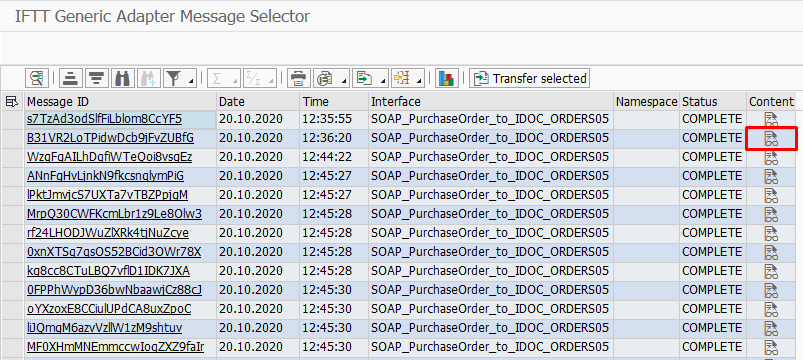View content of message ANnFgHvLjnkN9fkcsnglymPiG
This screenshot has height=360, width=803.
[x=771, y=176]
